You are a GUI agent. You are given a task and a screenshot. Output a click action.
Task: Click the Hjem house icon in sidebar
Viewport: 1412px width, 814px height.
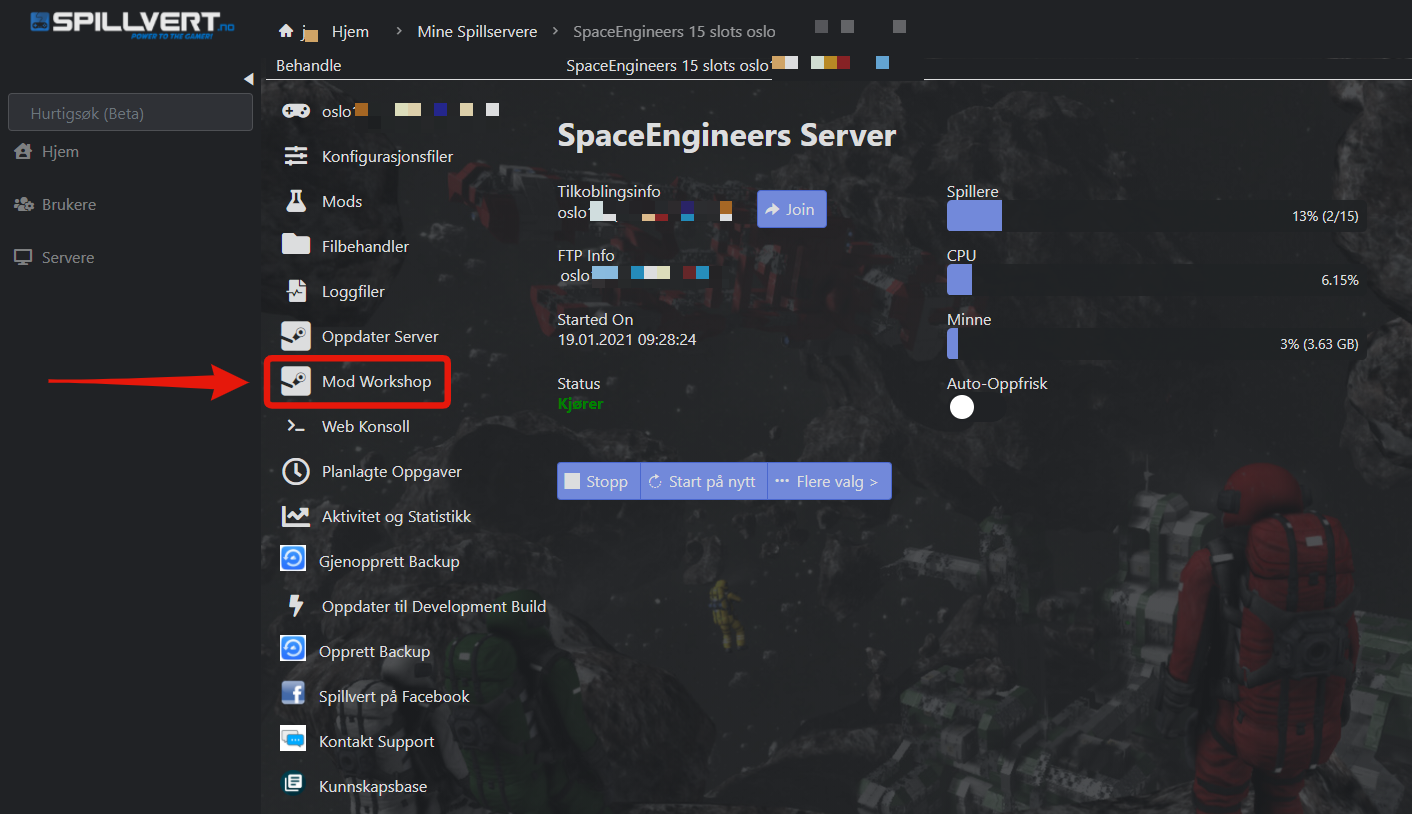point(23,151)
